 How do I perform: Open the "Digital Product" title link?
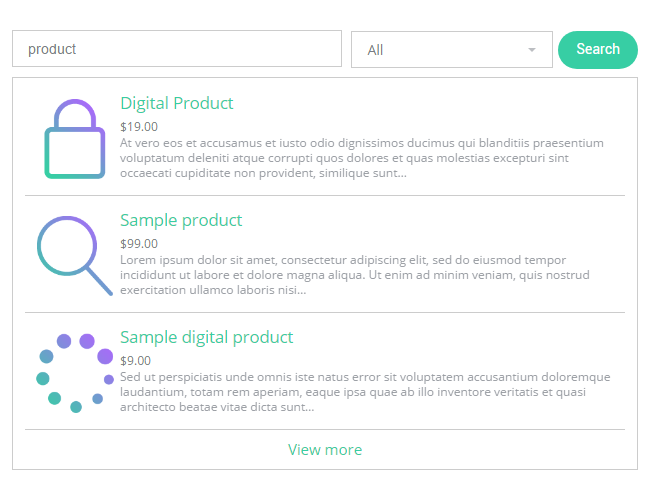pos(177,103)
